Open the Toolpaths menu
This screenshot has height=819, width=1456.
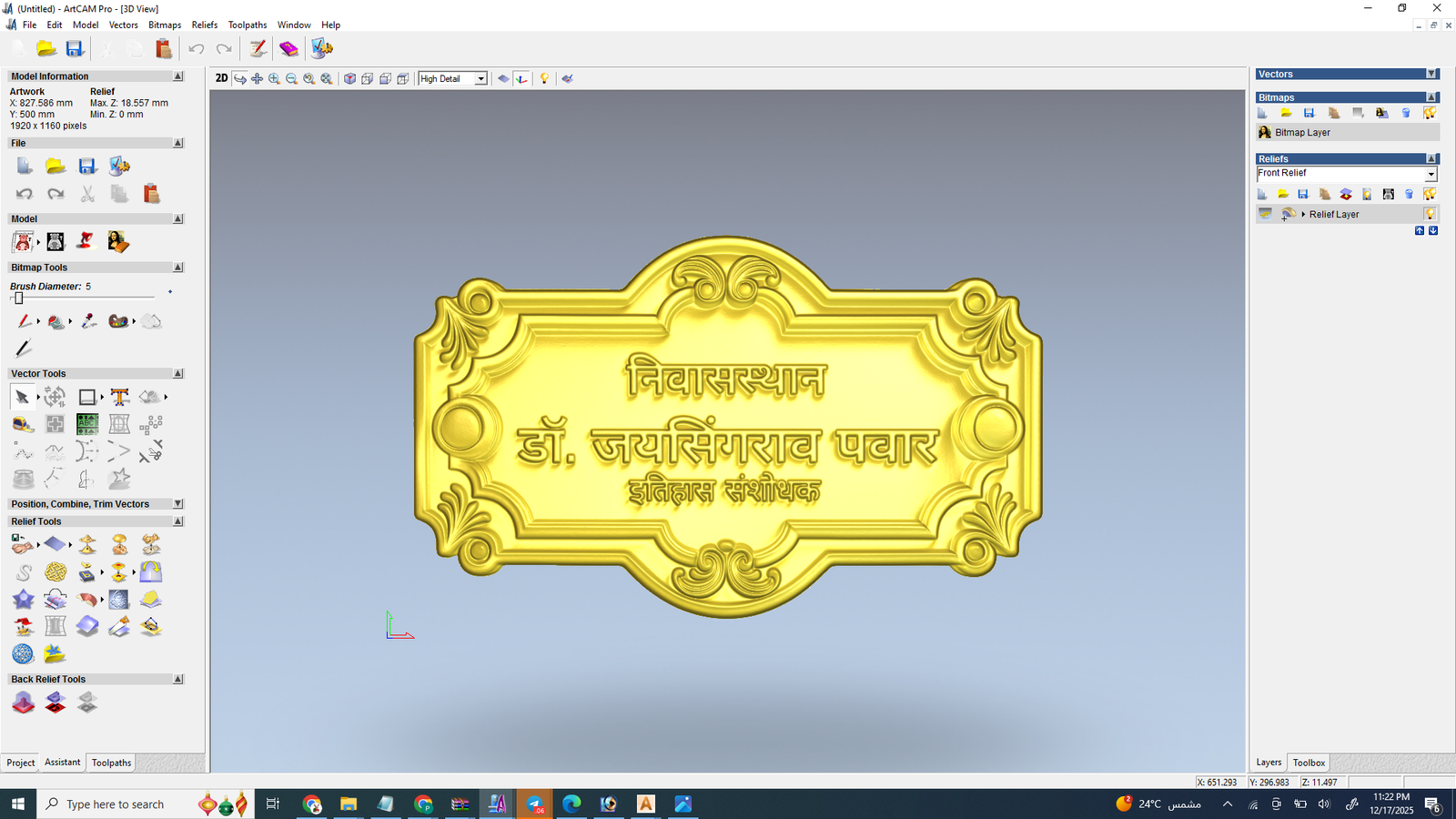247,25
